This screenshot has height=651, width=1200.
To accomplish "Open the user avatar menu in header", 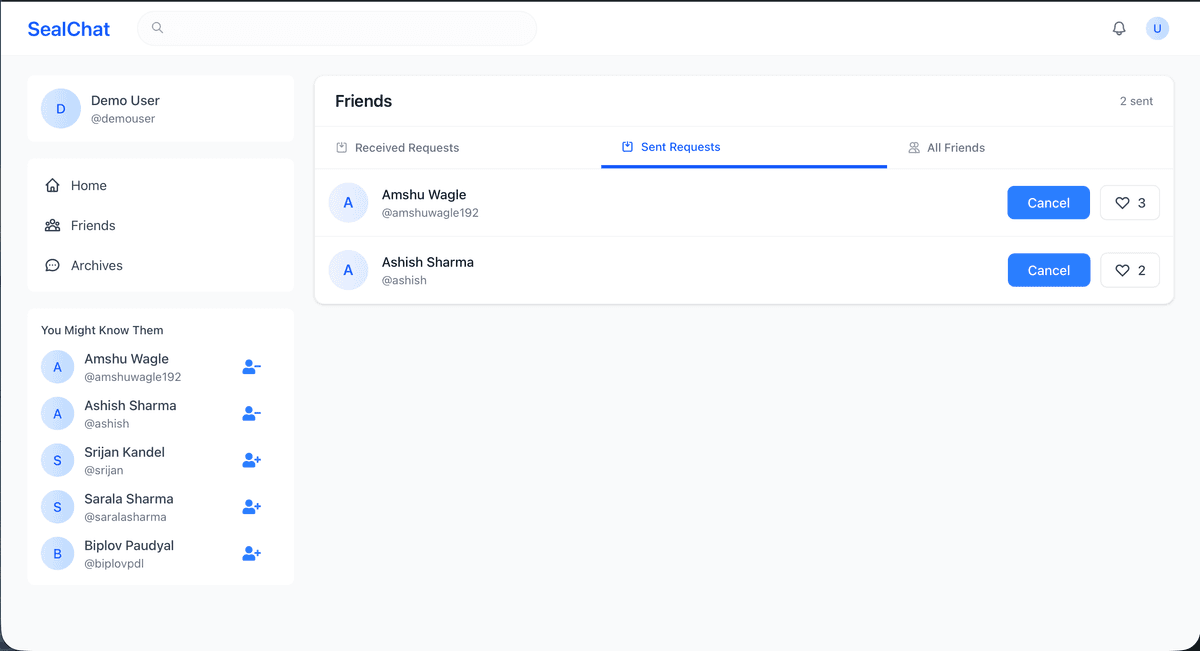I will tap(1157, 29).
